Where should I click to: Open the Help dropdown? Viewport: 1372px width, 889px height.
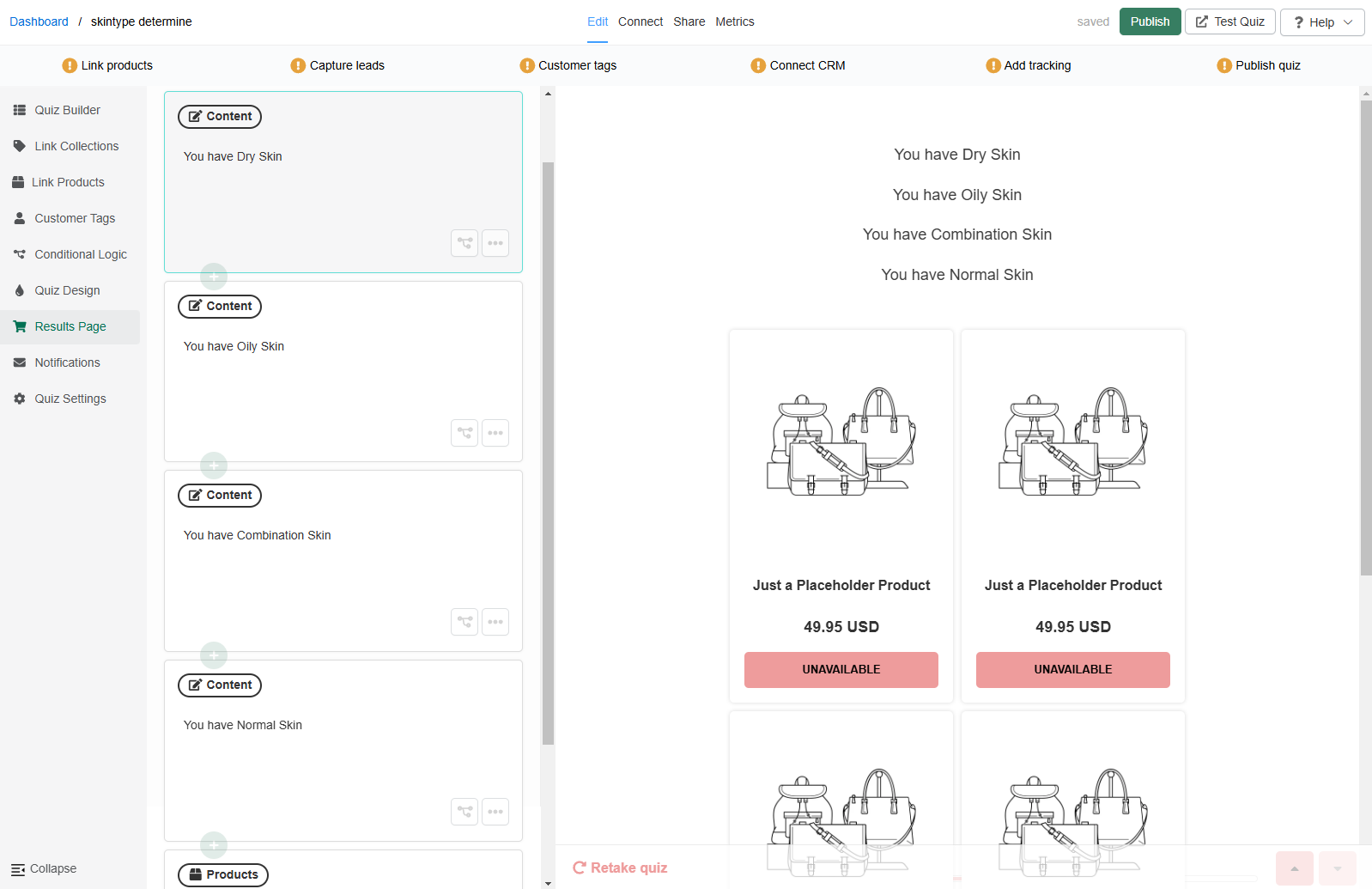pos(1322,22)
